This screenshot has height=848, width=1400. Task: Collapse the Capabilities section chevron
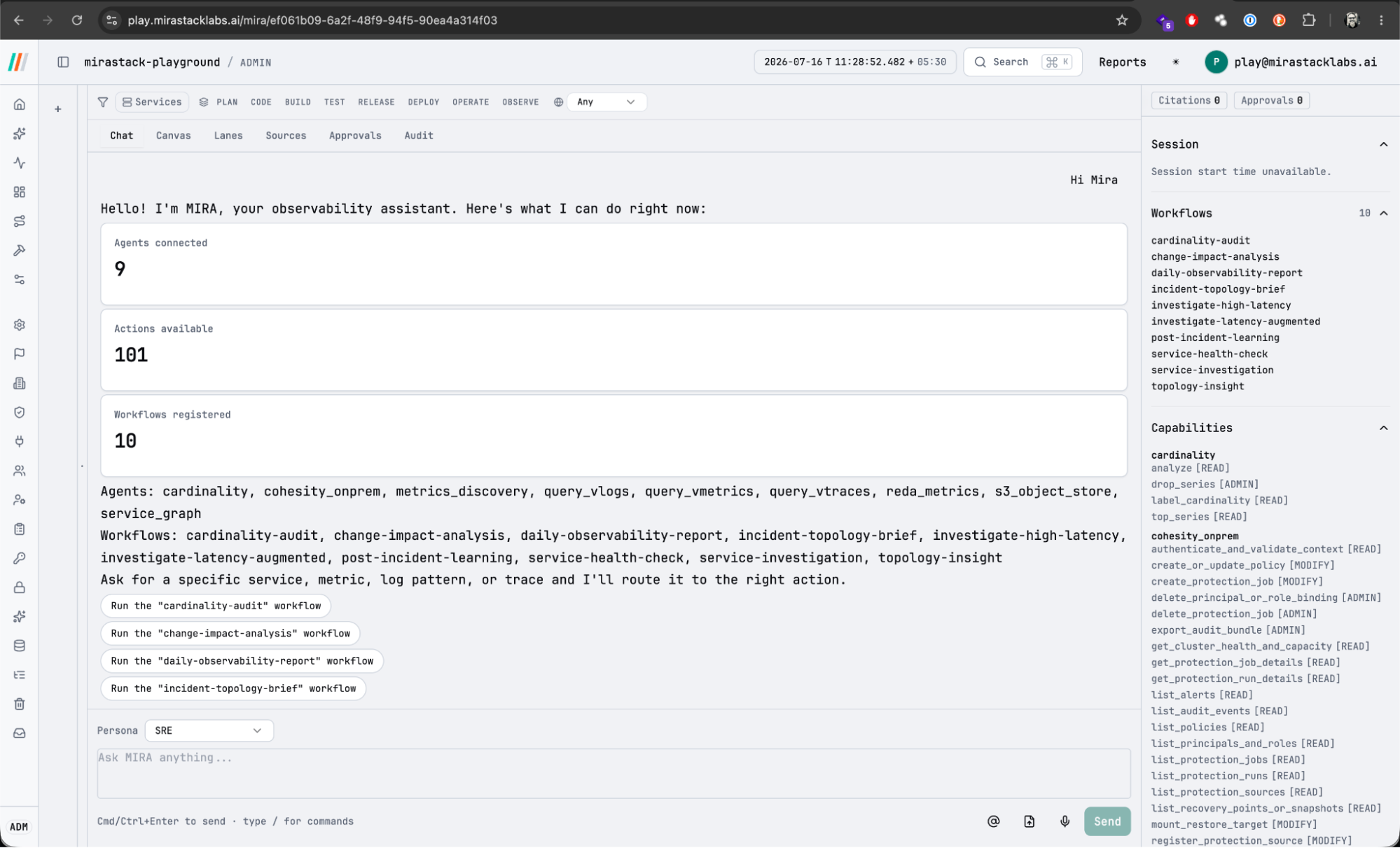1383,428
